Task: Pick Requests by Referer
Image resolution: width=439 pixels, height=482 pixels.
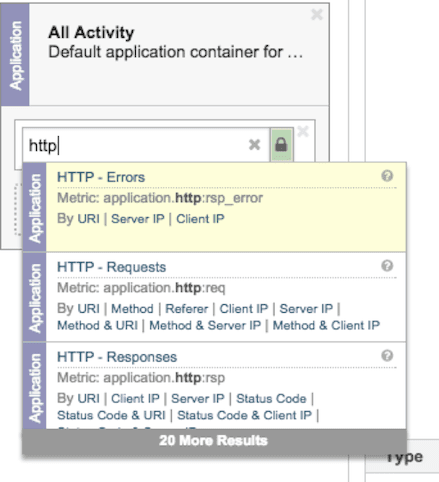Action: click(x=187, y=309)
